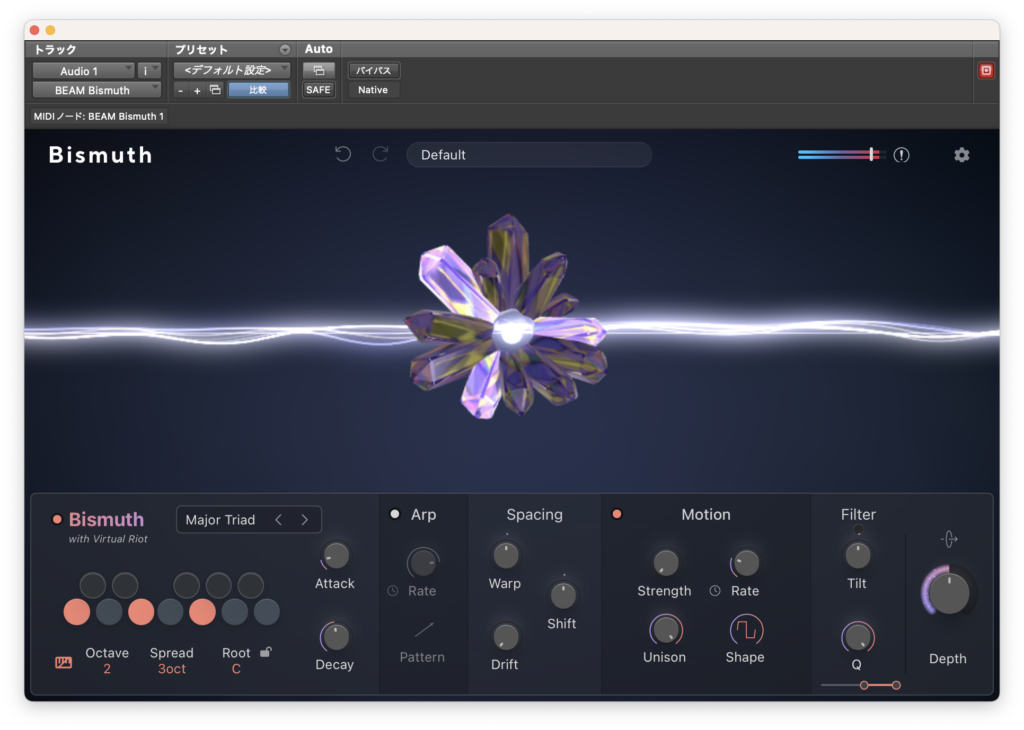Open the plugin settings gear

(961, 155)
